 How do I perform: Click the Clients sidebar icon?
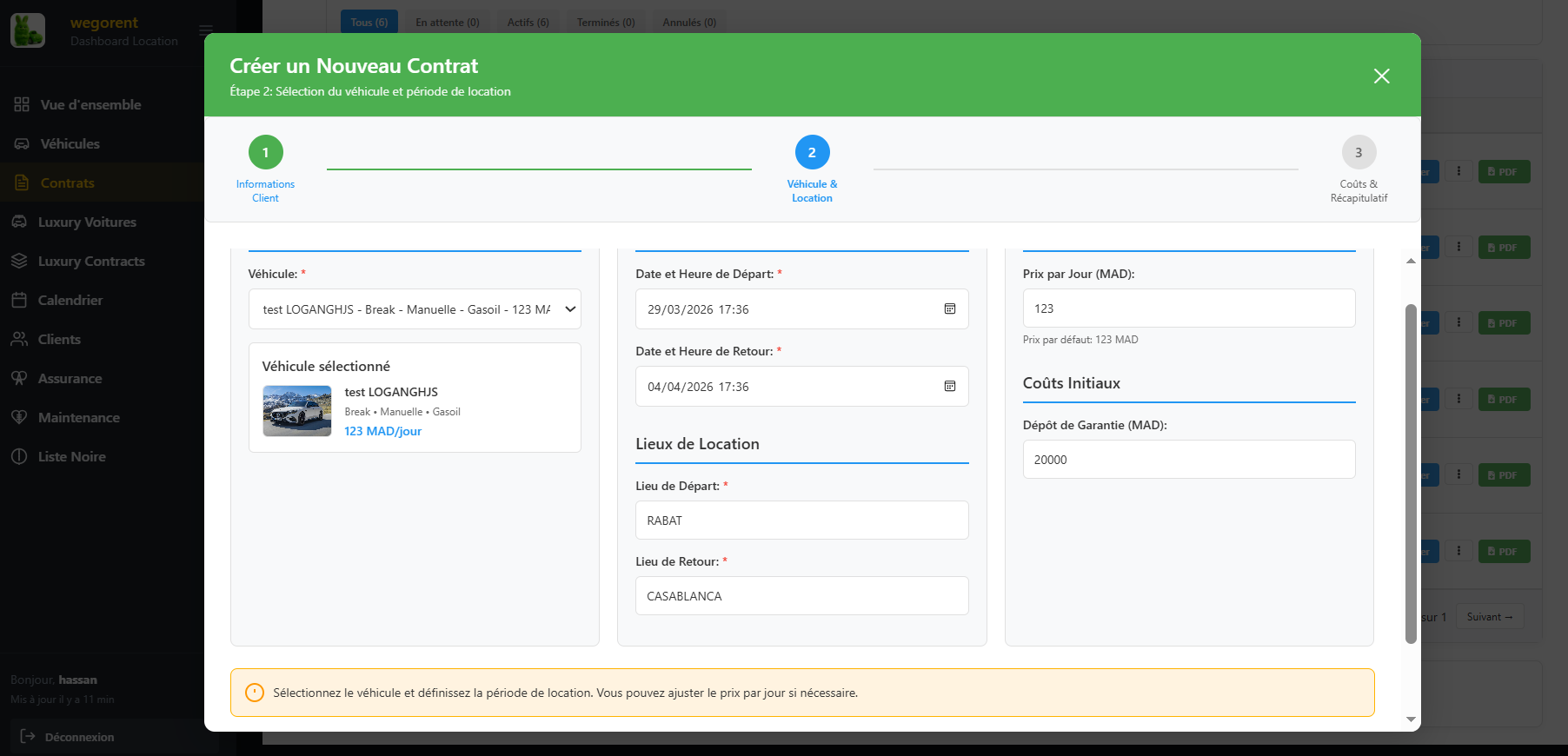[x=19, y=340]
